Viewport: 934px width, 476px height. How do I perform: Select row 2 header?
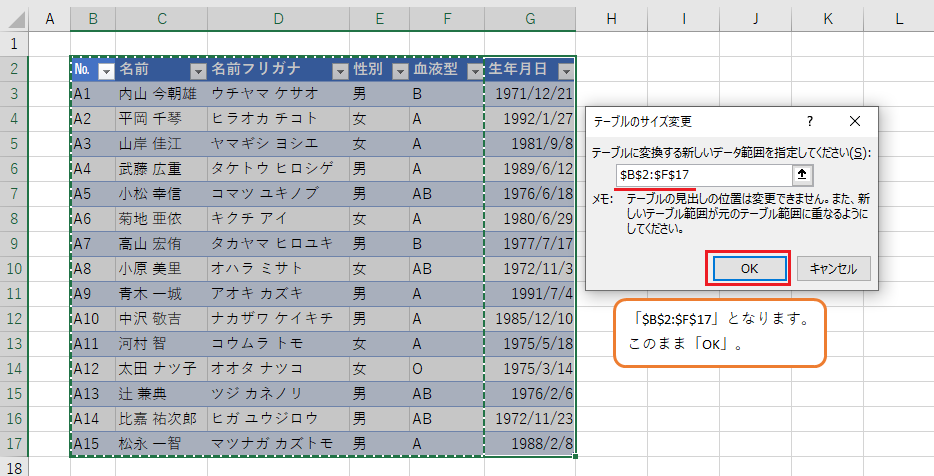14,69
